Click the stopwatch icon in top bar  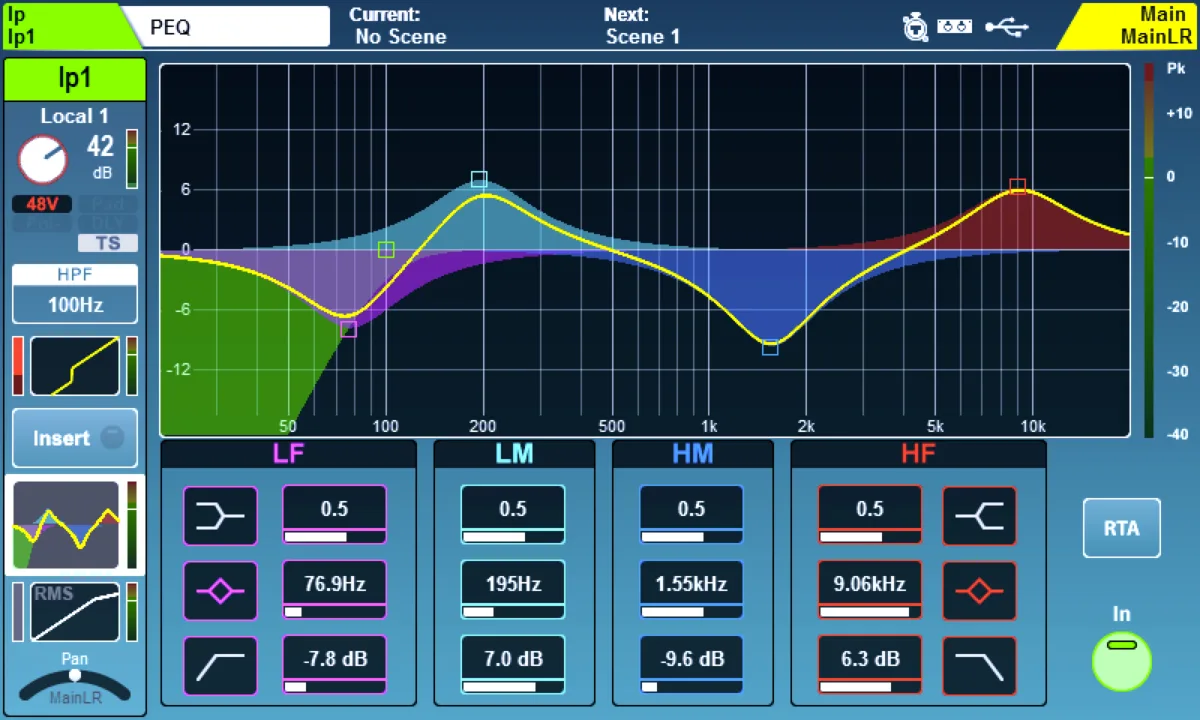coord(915,27)
